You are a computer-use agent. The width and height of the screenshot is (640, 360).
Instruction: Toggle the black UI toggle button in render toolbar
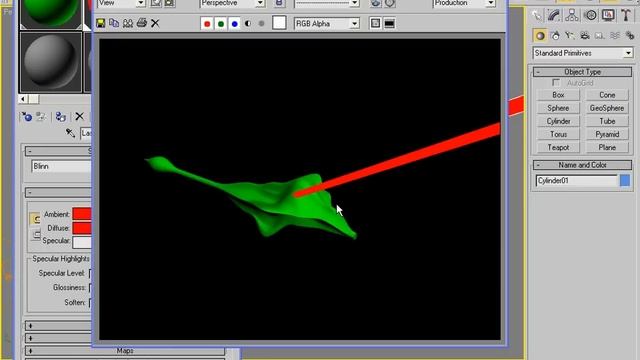[x=389, y=24]
